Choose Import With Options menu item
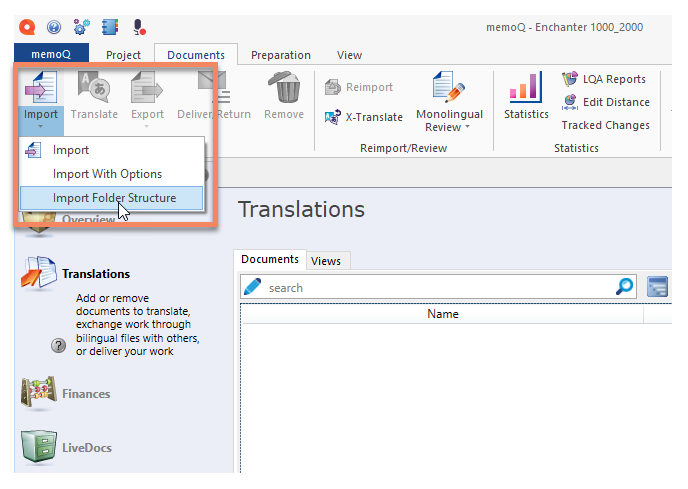The width and height of the screenshot is (688, 489). pos(111,174)
